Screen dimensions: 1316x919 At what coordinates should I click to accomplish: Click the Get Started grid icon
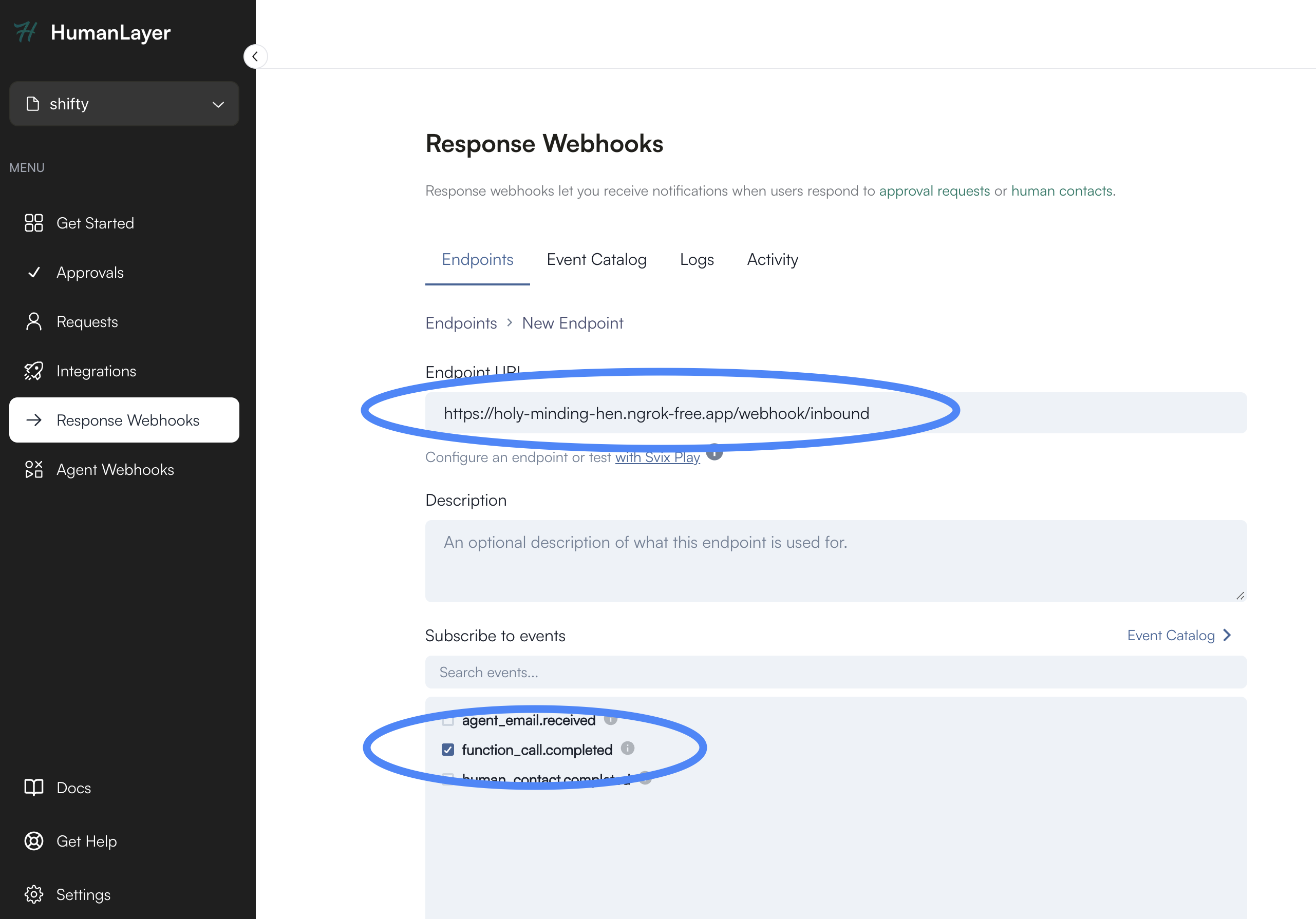click(34, 223)
